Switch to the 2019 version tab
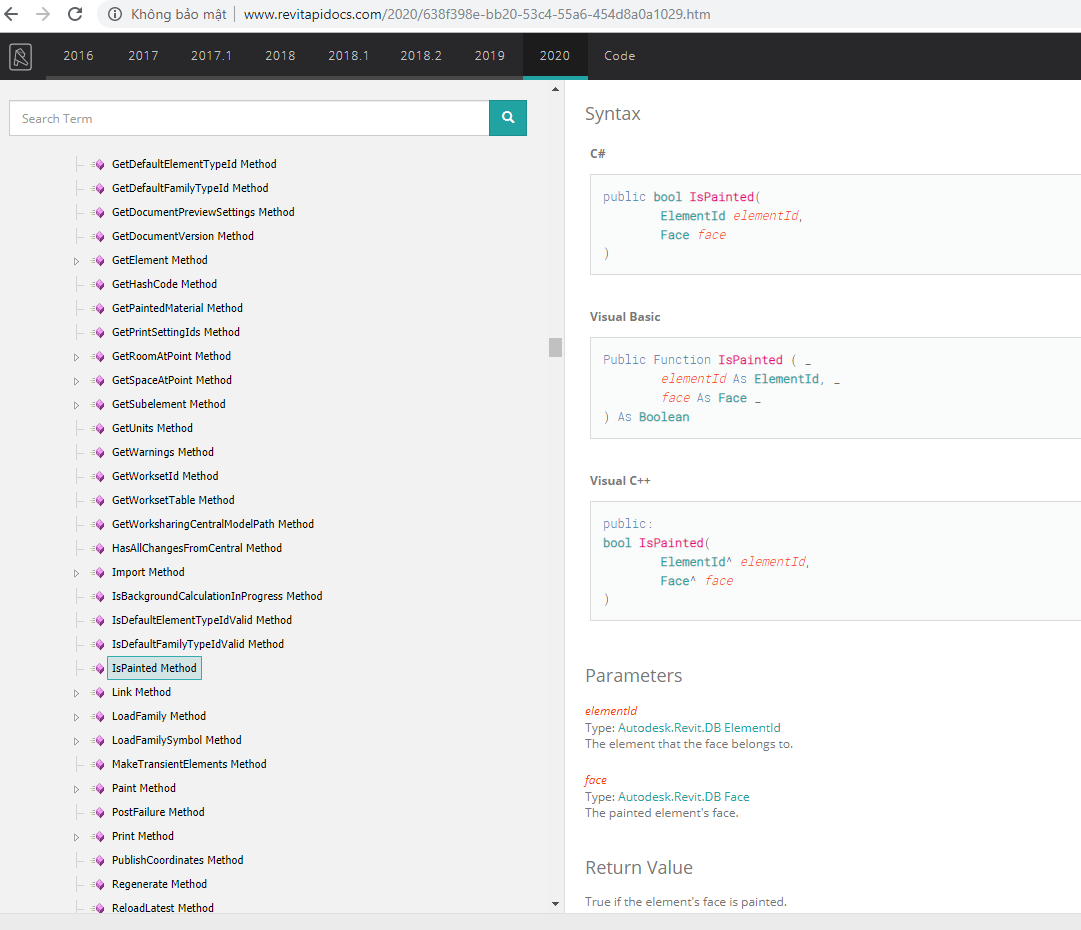 click(489, 56)
